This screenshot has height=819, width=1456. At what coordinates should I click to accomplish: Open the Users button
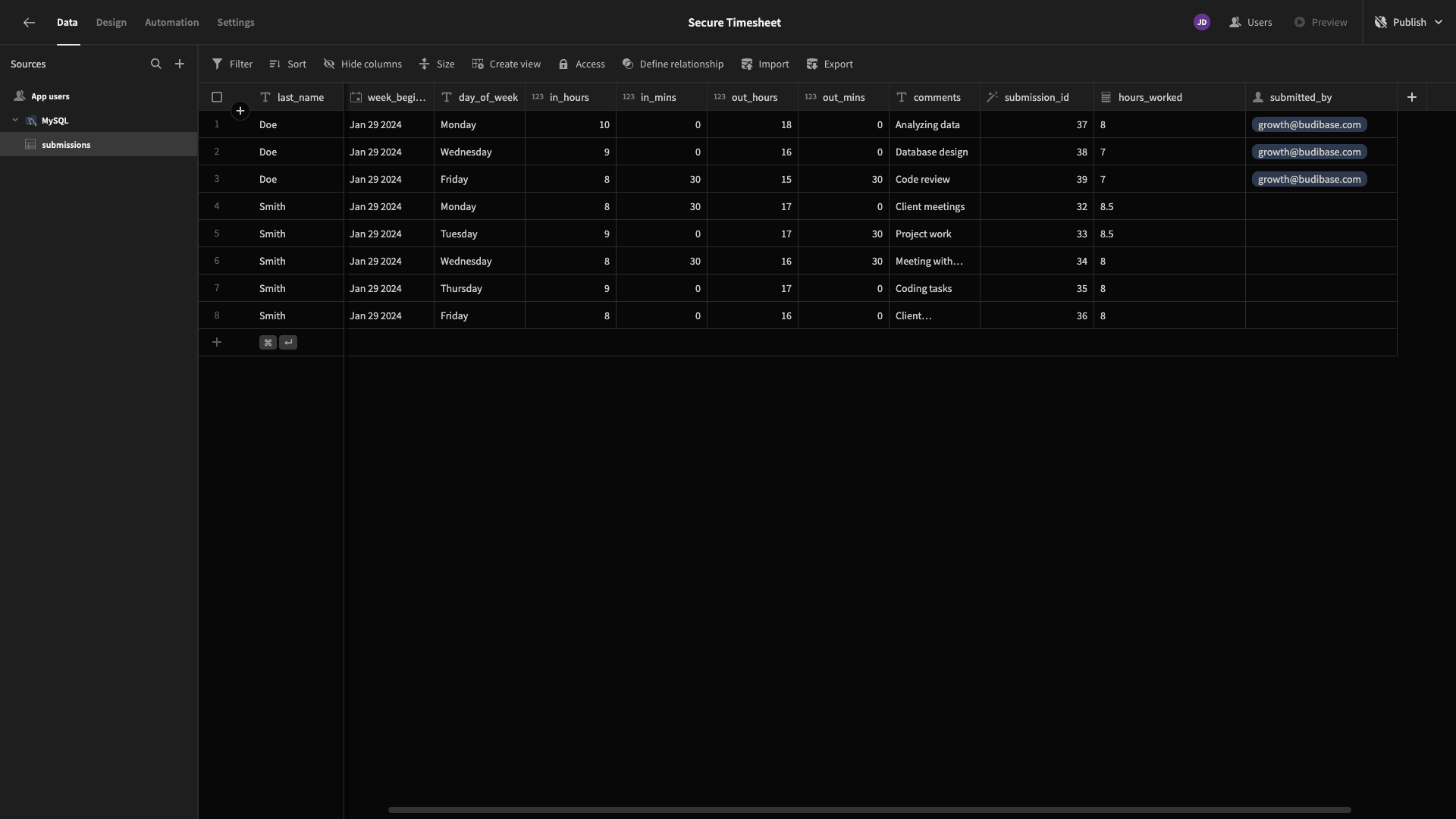point(1250,23)
